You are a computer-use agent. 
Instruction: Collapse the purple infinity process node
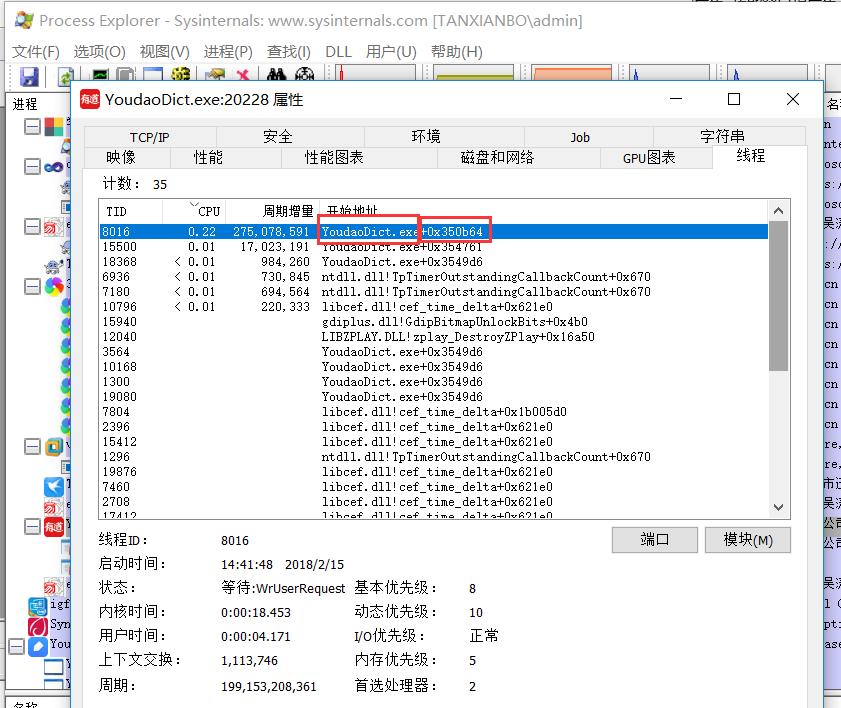[32, 167]
